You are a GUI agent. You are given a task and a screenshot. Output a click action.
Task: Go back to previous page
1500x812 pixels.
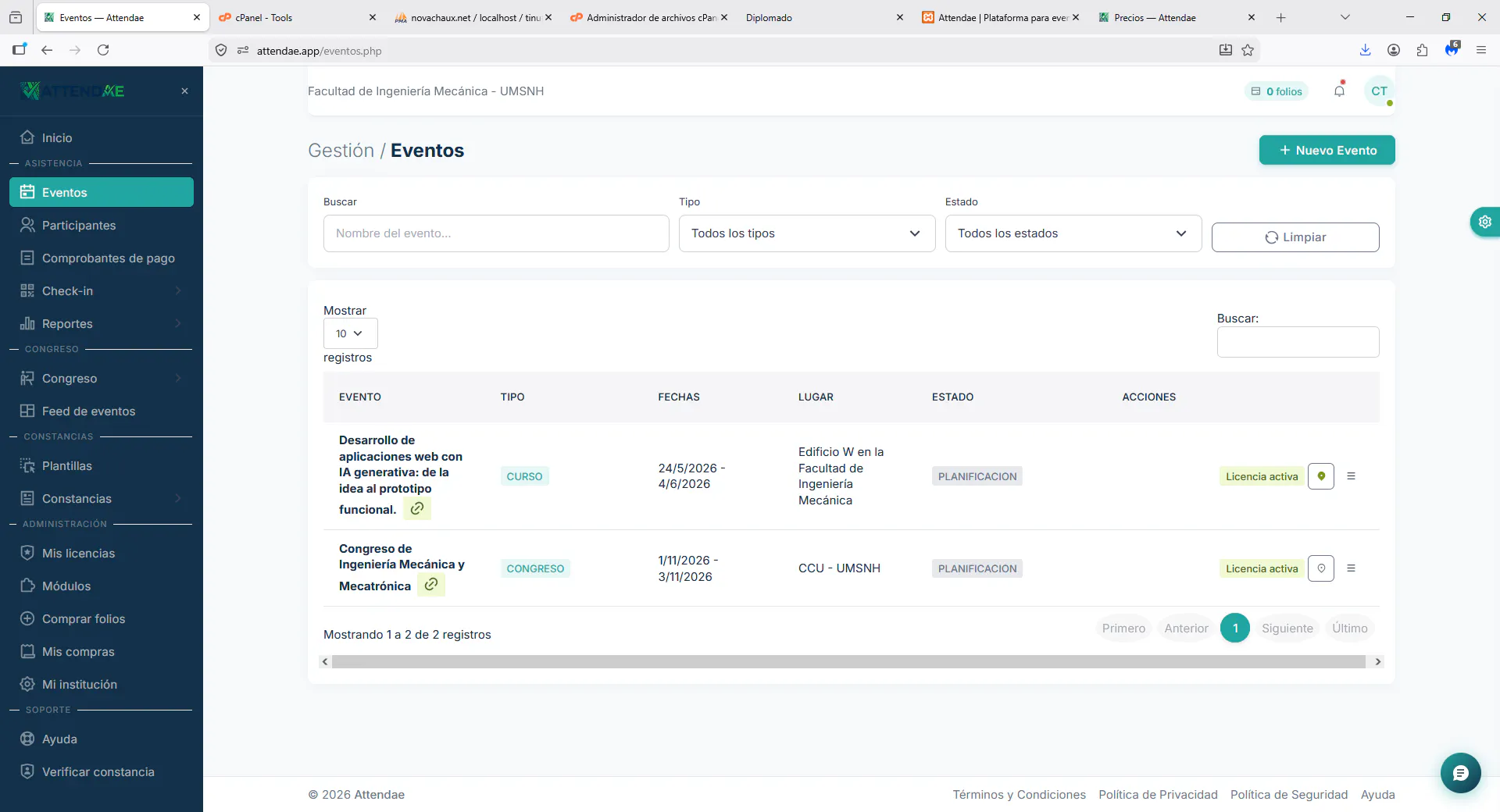point(47,50)
